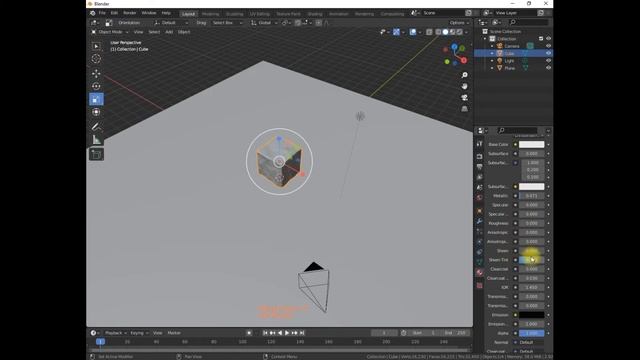The height and width of the screenshot is (360, 640).
Task: Jump to the timeline end frame button
Action: 302,333
